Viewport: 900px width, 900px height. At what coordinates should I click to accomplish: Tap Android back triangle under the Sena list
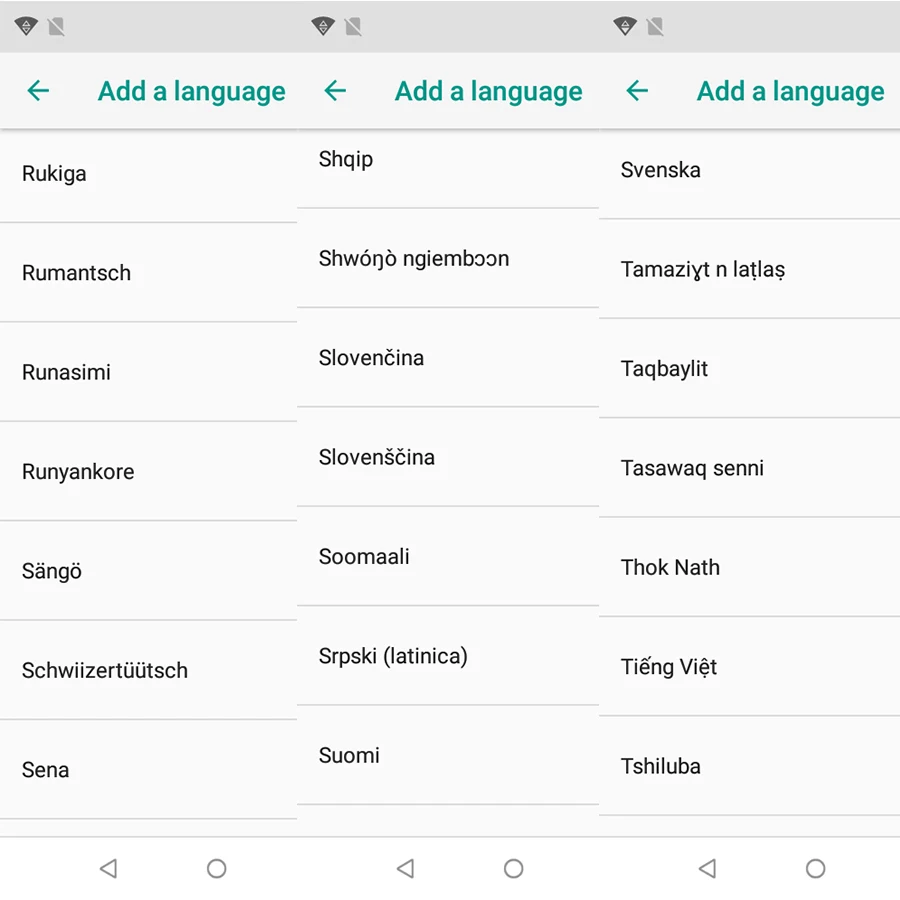(108, 868)
